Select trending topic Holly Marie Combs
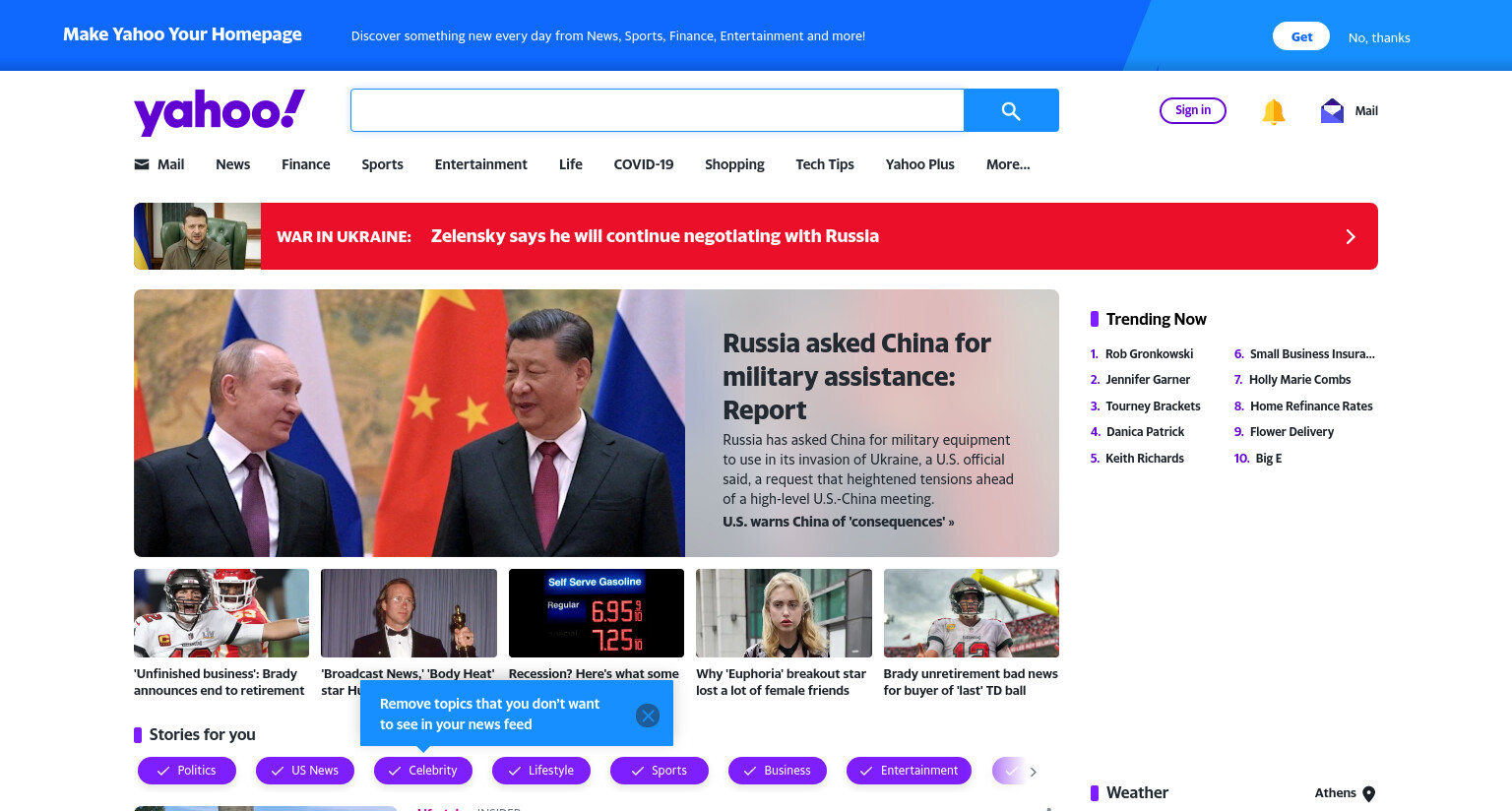The height and width of the screenshot is (811, 1512). pos(1299,380)
